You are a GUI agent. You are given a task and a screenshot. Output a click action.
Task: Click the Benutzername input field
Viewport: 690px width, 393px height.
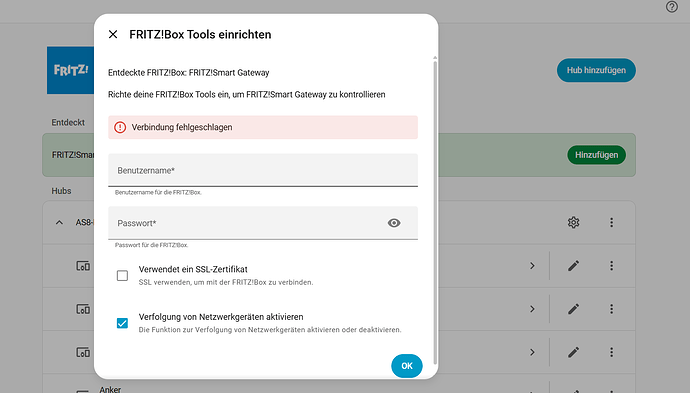[x=263, y=170]
